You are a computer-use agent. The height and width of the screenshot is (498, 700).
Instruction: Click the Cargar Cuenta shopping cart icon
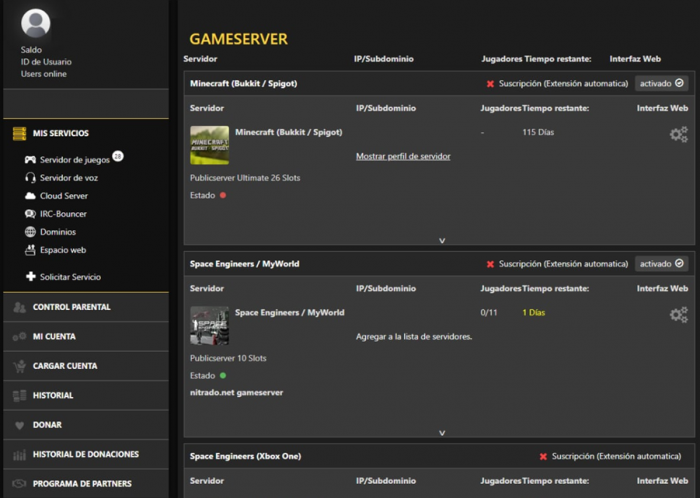19,366
